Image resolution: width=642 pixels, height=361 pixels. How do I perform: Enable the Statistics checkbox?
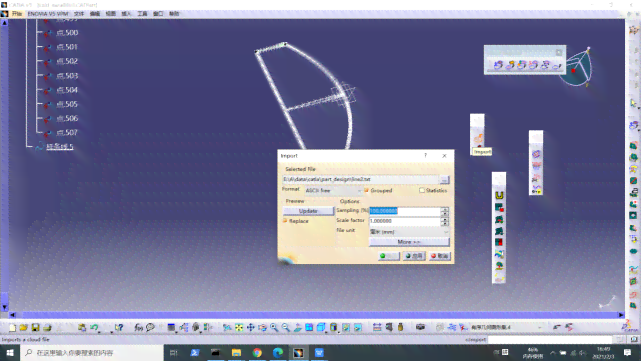pos(422,190)
